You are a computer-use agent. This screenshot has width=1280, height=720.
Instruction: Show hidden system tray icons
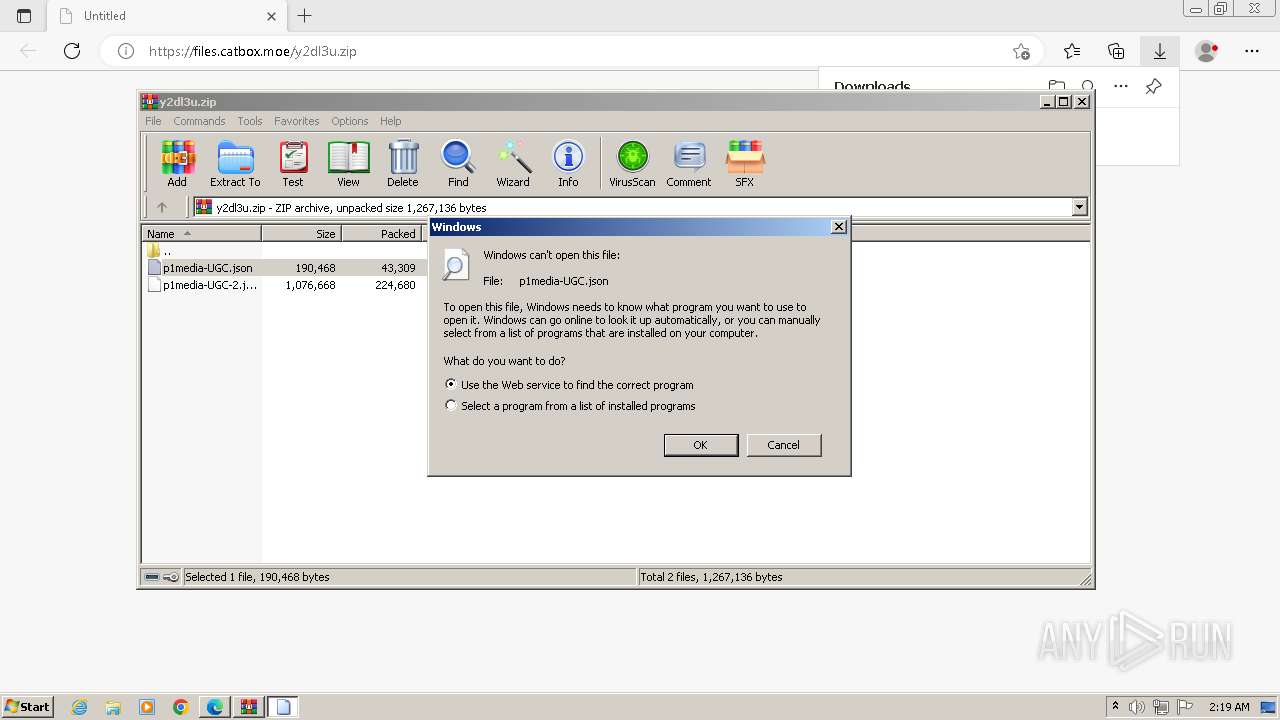pyautogui.click(x=1115, y=707)
